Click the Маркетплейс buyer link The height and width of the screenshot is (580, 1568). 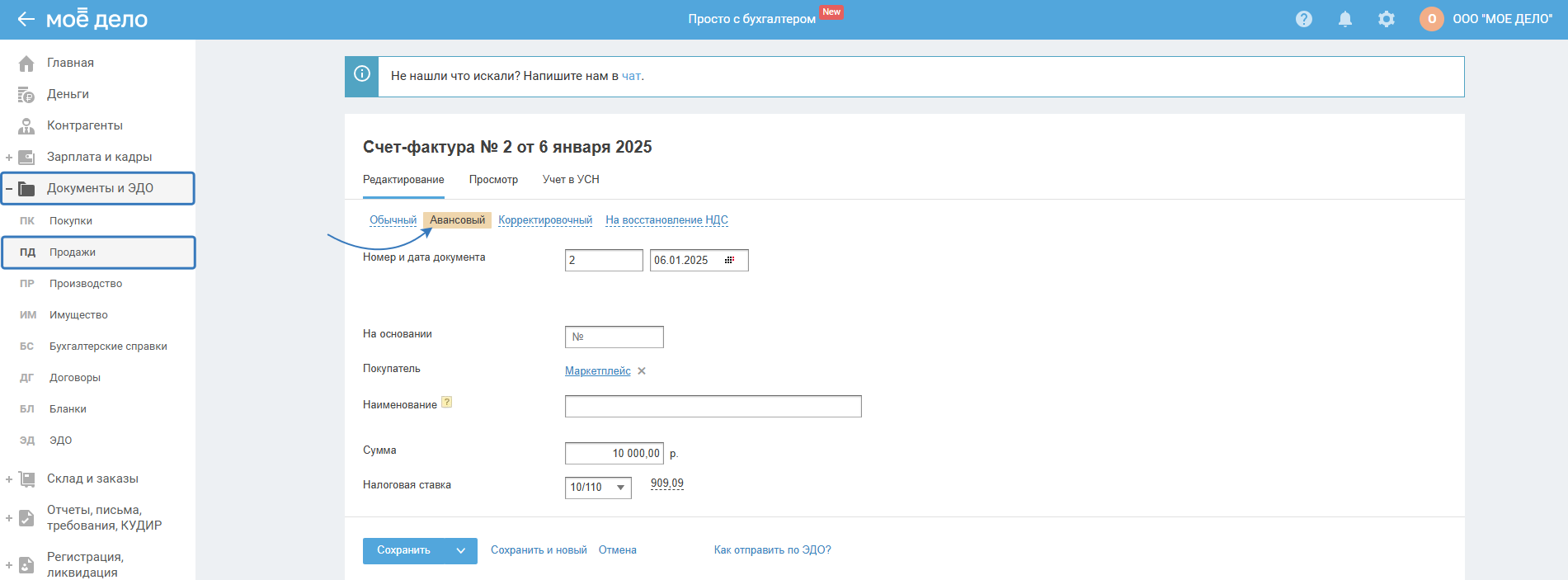pos(598,371)
